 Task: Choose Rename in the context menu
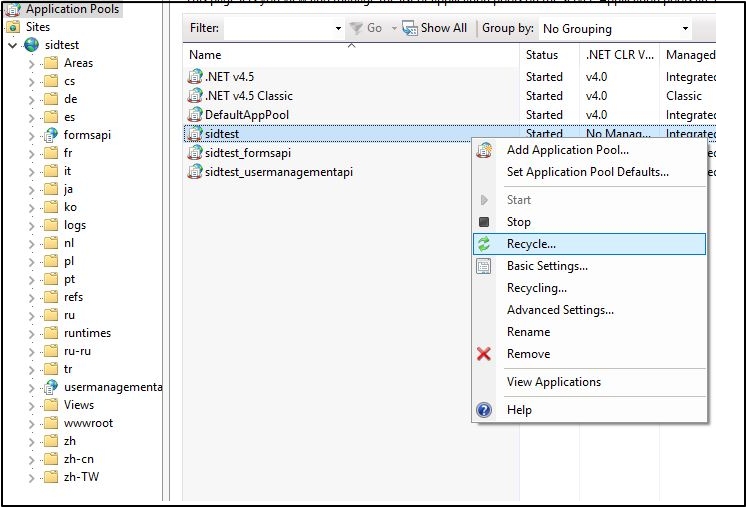click(528, 332)
